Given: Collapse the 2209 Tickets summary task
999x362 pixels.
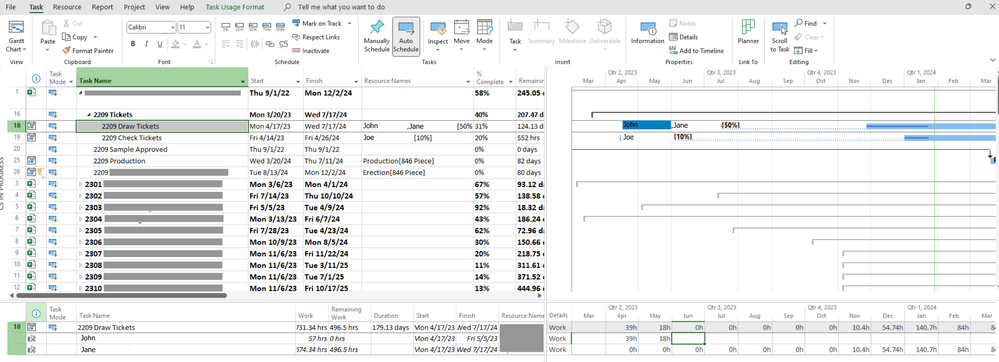Looking at the screenshot, I should (89, 115).
